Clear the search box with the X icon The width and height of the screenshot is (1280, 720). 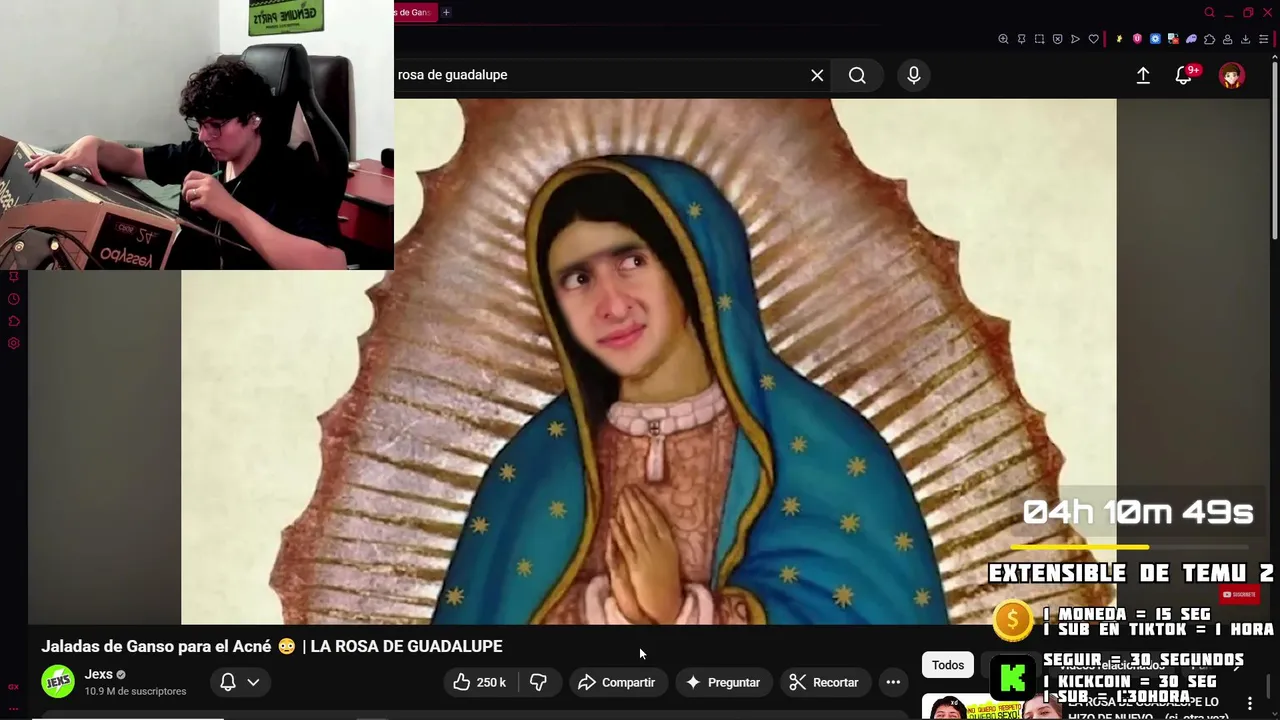[x=817, y=75]
